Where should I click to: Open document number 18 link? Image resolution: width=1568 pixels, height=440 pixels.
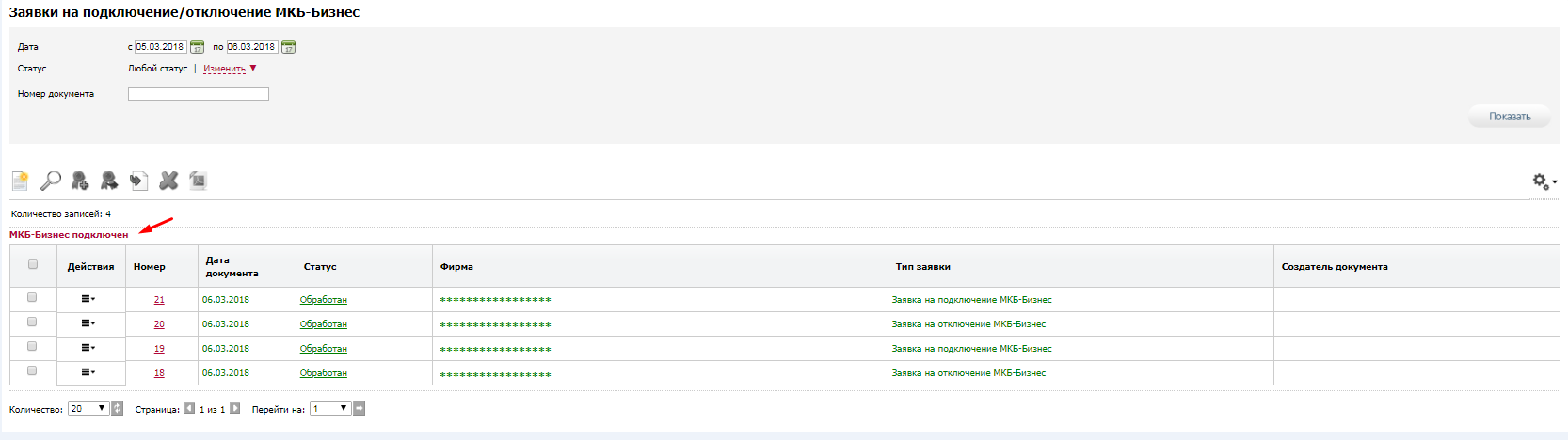pos(159,373)
